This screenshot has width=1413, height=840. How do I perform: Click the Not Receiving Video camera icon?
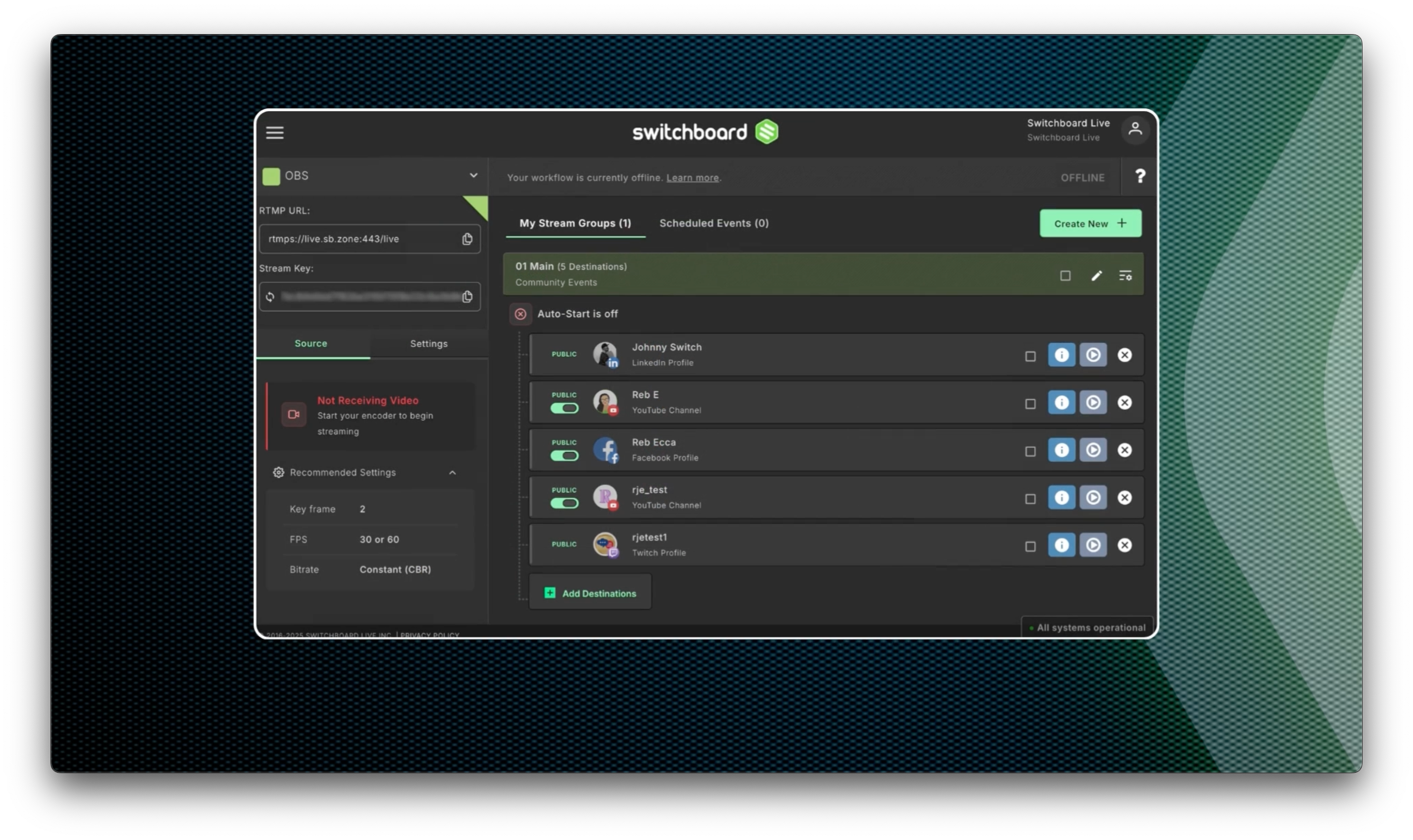click(x=294, y=415)
